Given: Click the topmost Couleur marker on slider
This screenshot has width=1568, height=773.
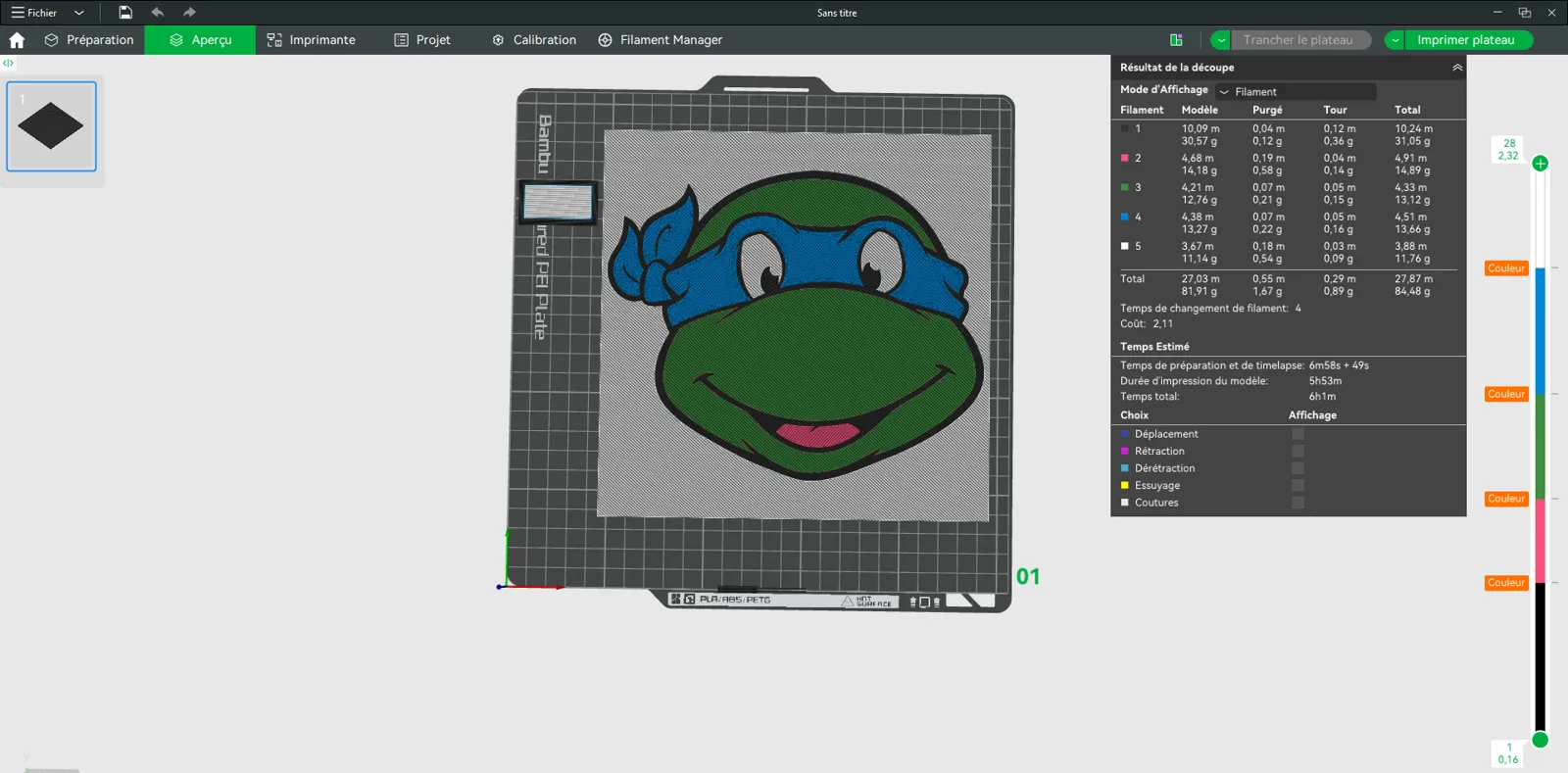Looking at the screenshot, I should coord(1506,268).
